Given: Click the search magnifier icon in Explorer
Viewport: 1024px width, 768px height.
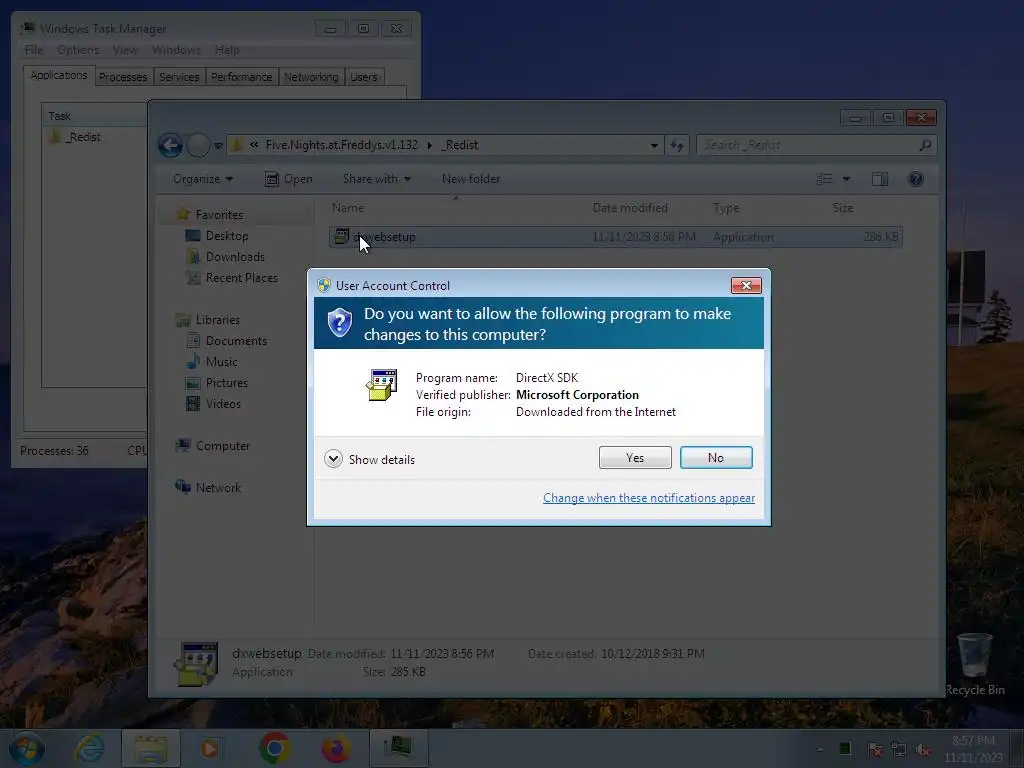Looking at the screenshot, I should (925, 145).
